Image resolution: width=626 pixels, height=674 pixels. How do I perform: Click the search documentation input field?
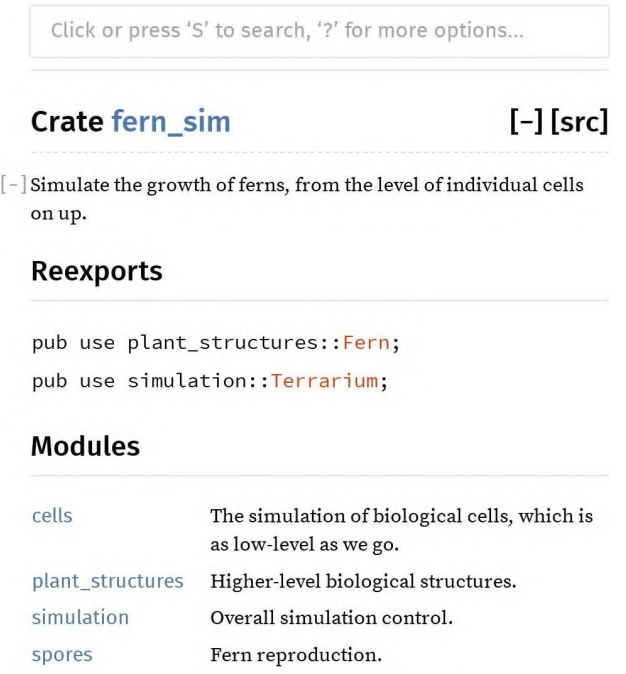(x=319, y=31)
